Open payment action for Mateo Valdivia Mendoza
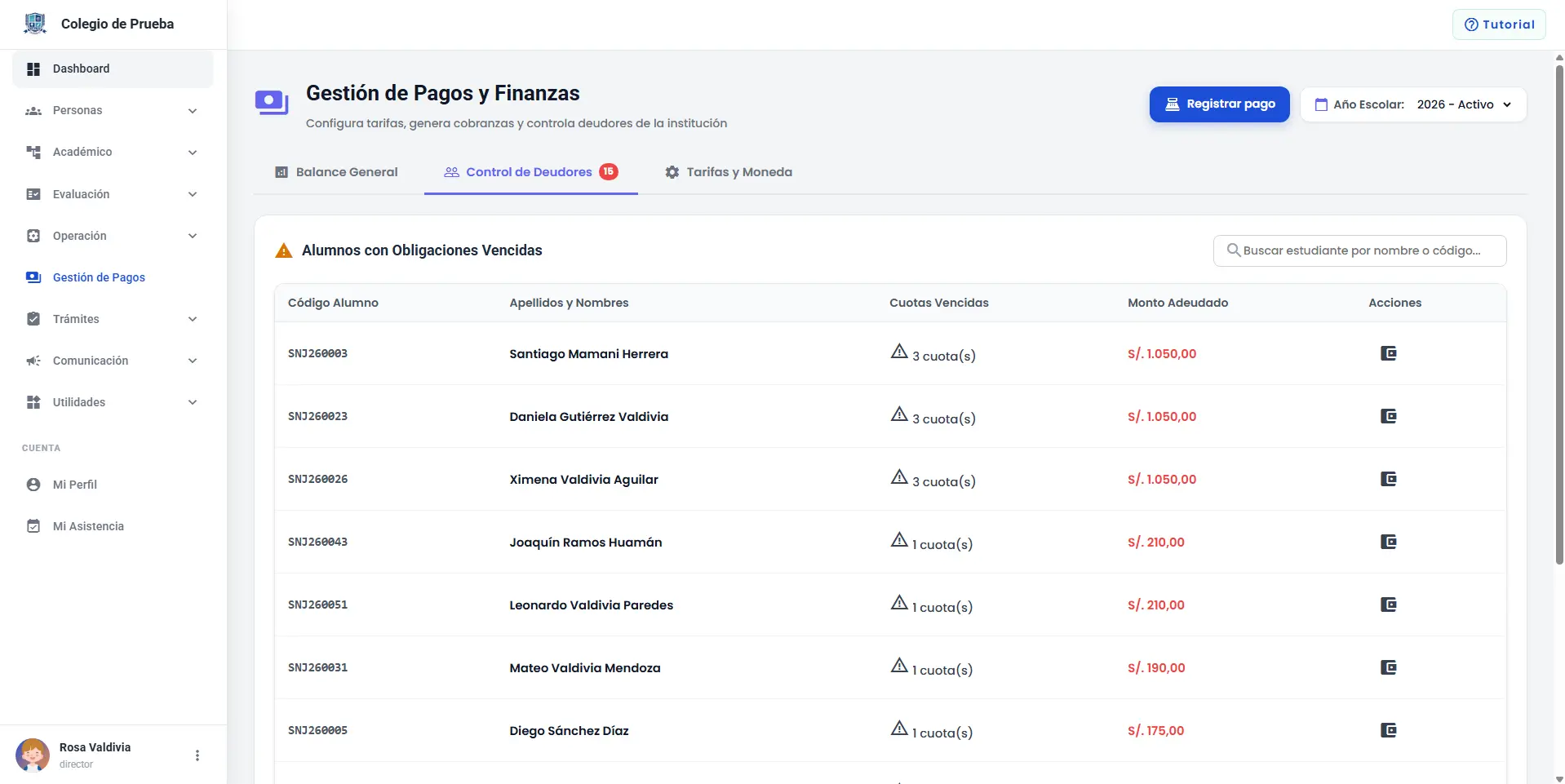The width and height of the screenshot is (1565, 784). (x=1388, y=667)
